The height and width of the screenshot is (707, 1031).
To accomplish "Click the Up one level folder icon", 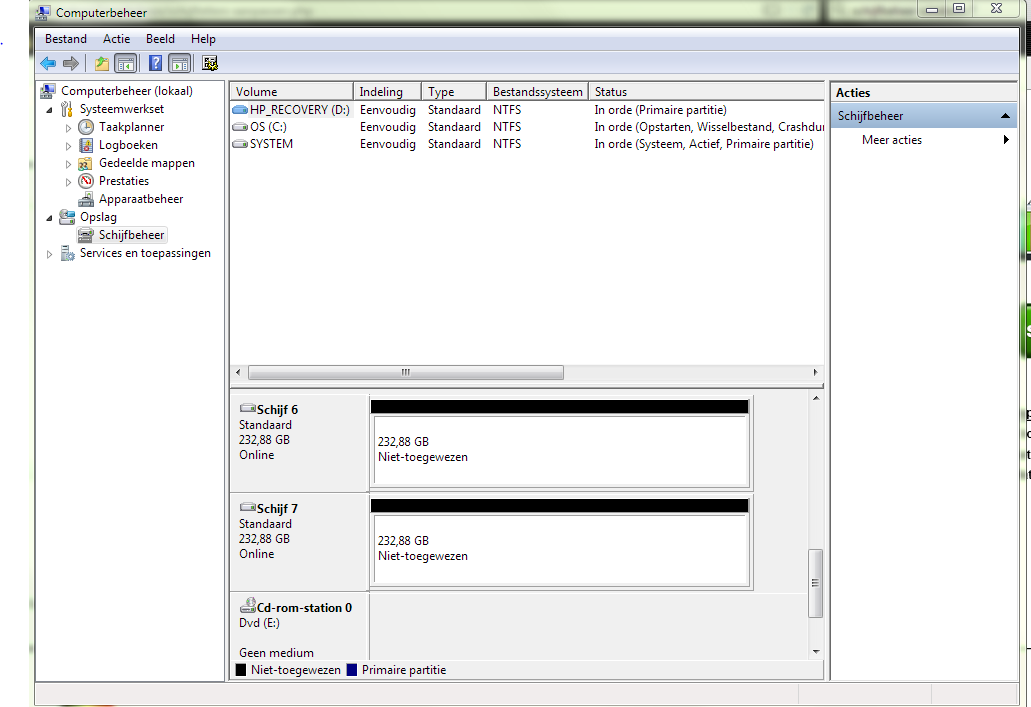I will pos(101,63).
